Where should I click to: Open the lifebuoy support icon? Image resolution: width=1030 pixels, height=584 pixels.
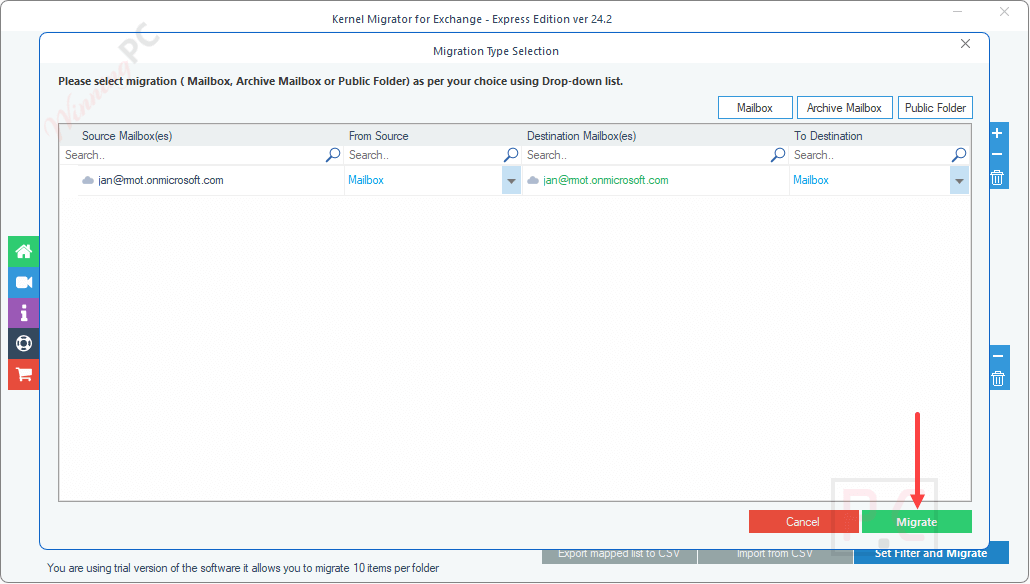(x=24, y=344)
